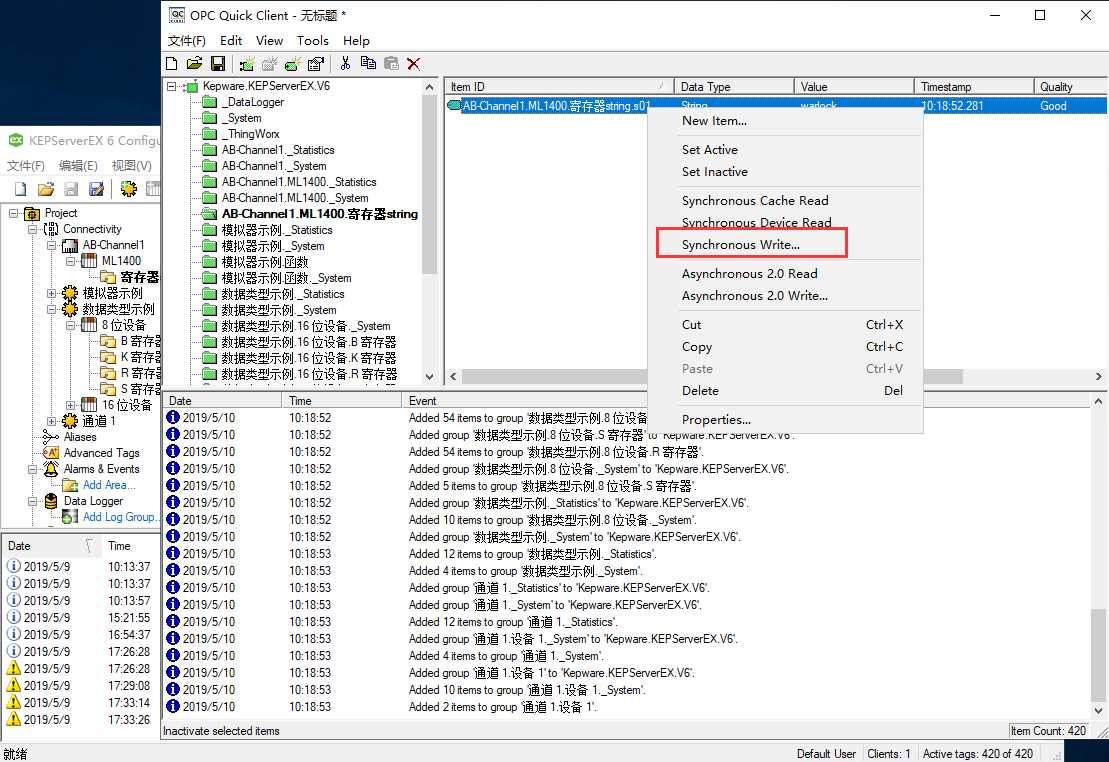The height and width of the screenshot is (762, 1109).
Task: Click the Properties toolbar icon in OPC Quick Client
Action: [x=315, y=64]
